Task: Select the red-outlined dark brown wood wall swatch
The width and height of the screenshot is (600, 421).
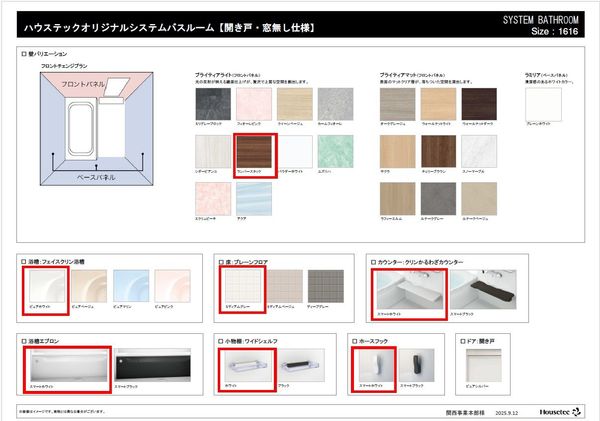Action: (252, 153)
